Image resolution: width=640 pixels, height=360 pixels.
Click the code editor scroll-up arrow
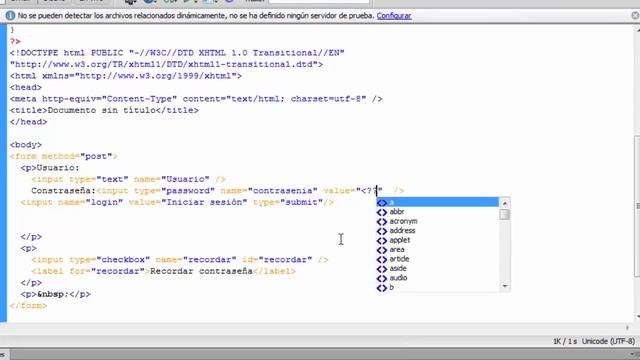click(x=638, y=30)
